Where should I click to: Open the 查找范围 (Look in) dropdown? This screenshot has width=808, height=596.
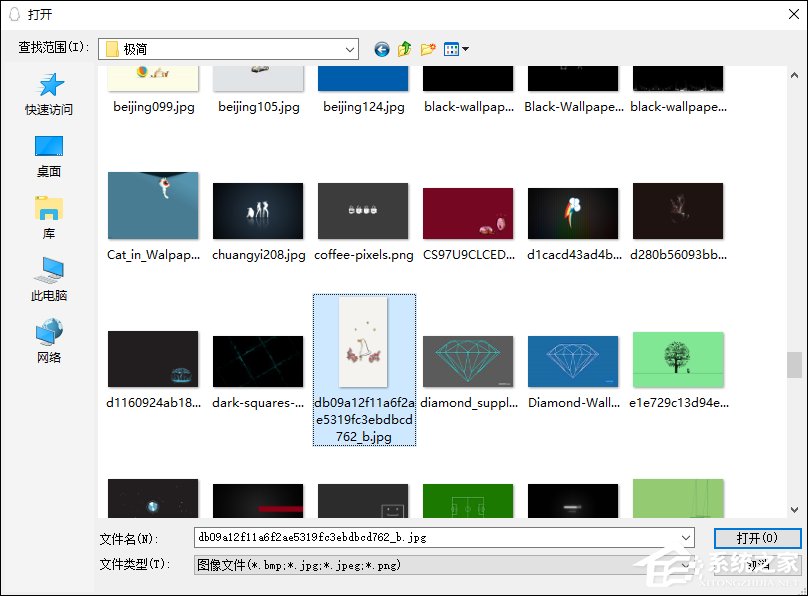click(349, 48)
